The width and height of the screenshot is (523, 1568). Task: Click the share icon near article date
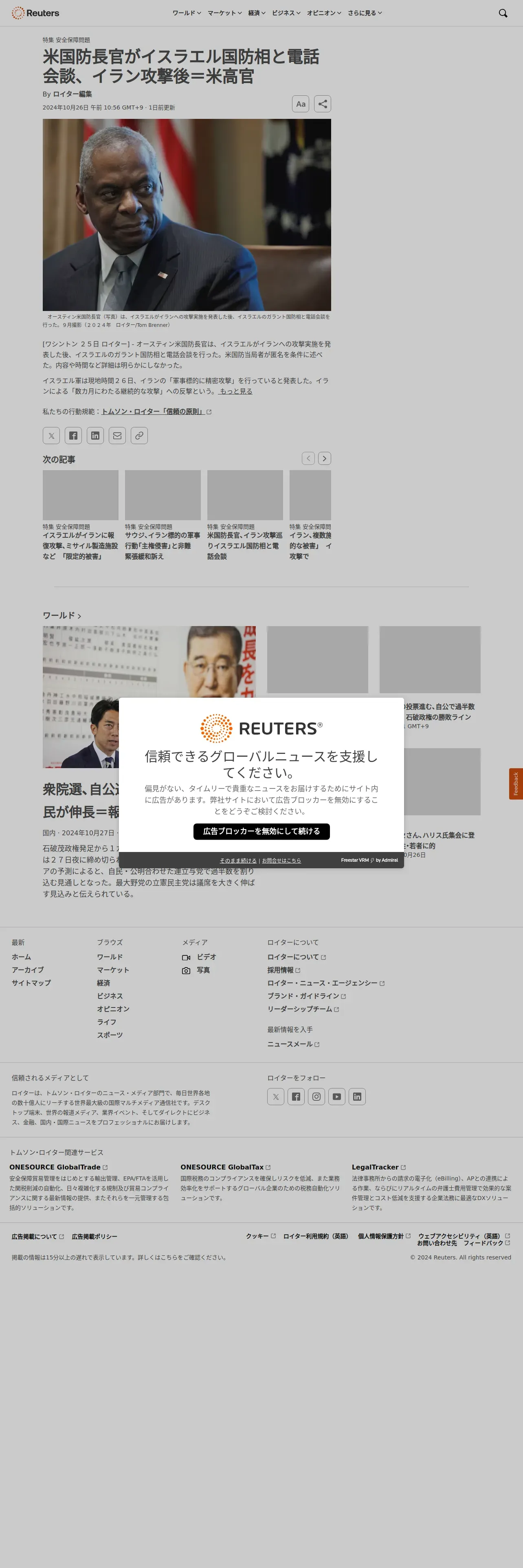(x=323, y=104)
